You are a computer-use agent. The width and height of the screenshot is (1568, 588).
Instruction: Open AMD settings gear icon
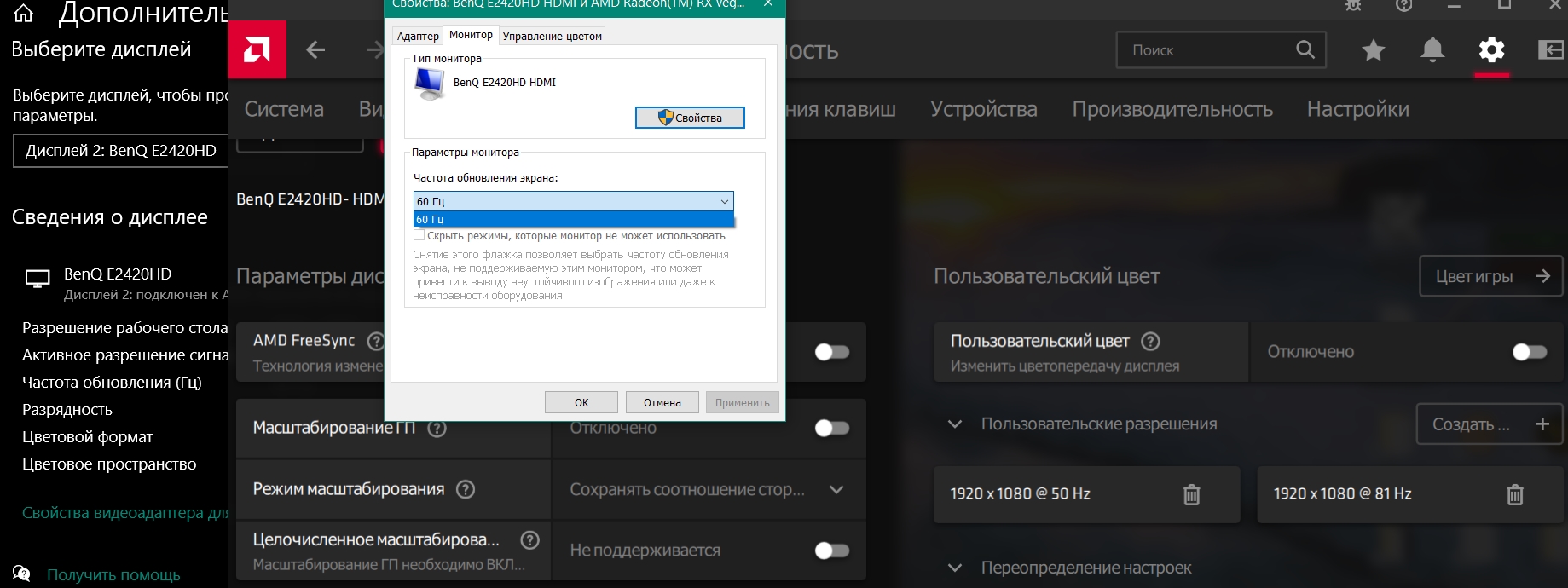(x=1491, y=50)
